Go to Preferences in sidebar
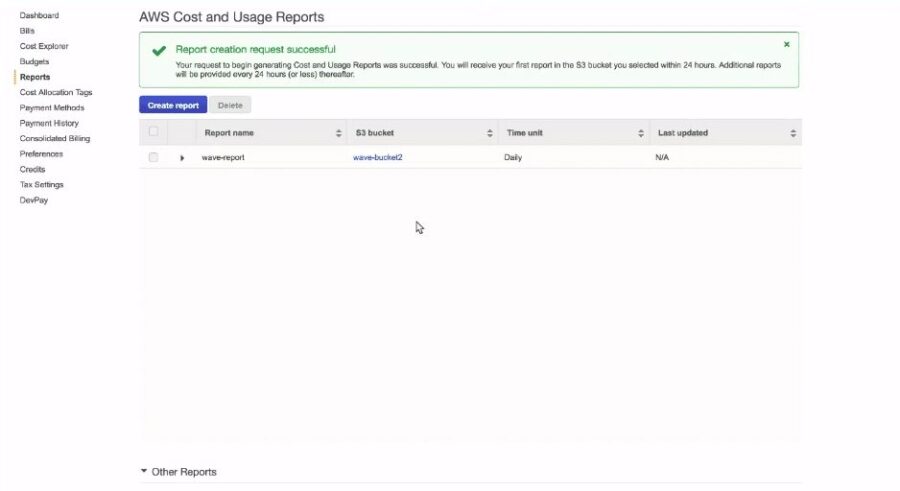The height and width of the screenshot is (491, 900). (41, 154)
